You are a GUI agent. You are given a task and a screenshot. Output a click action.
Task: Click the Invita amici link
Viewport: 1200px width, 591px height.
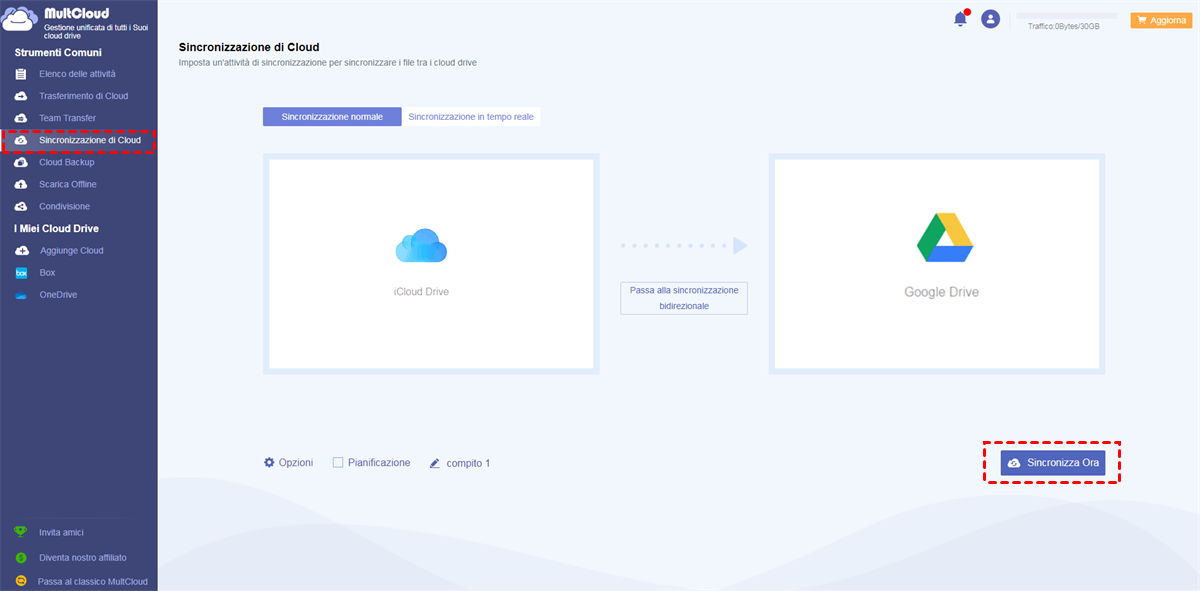tap(61, 533)
